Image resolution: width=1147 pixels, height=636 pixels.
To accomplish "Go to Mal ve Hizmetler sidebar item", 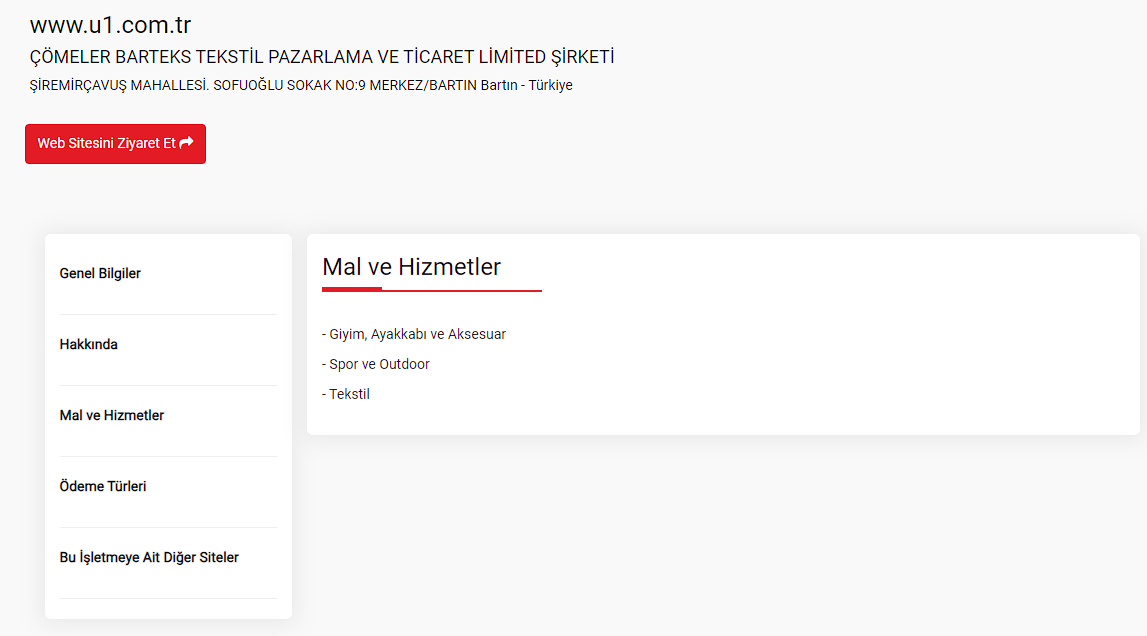I will point(112,415).
